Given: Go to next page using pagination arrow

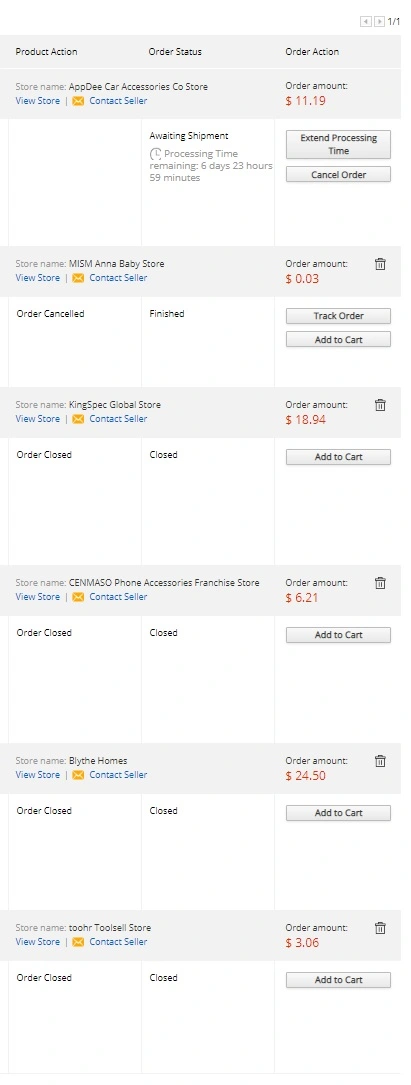Looking at the screenshot, I should (x=379, y=21).
